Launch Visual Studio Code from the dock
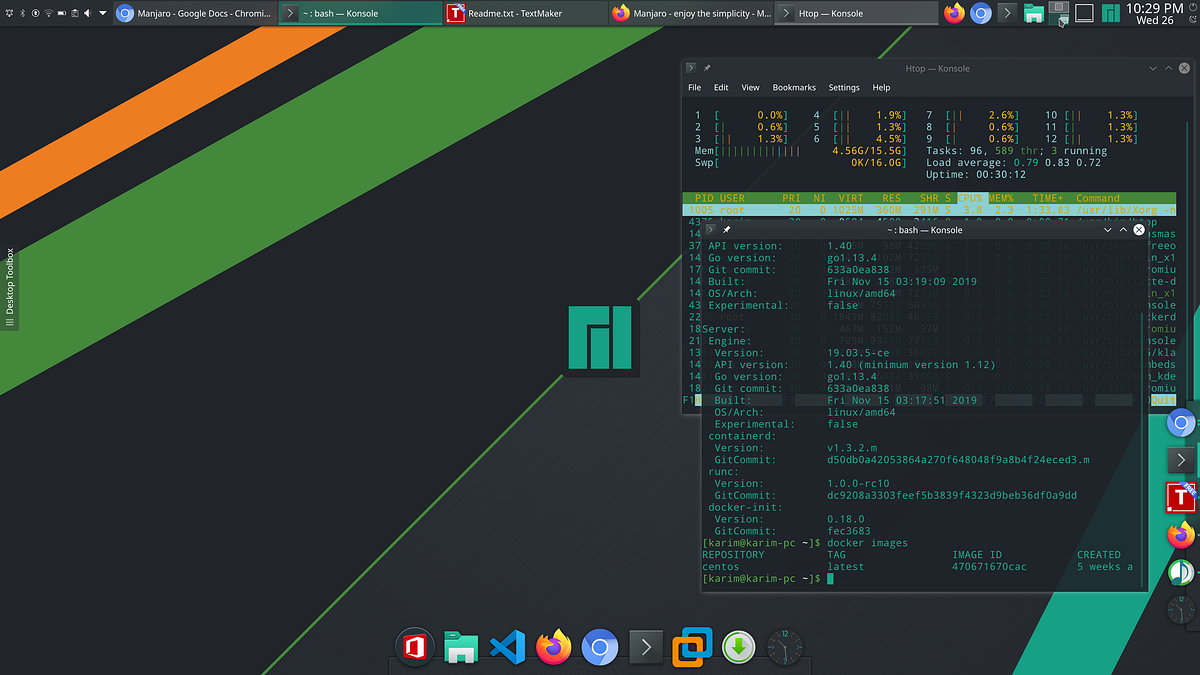This screenshot has height=675, width=1200. 507,648
